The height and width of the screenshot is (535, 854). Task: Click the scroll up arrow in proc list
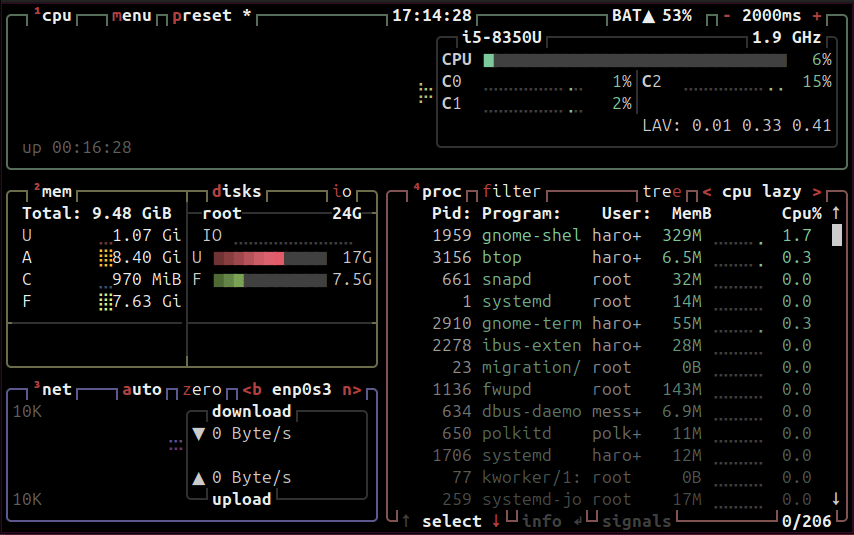click(836, 214)
